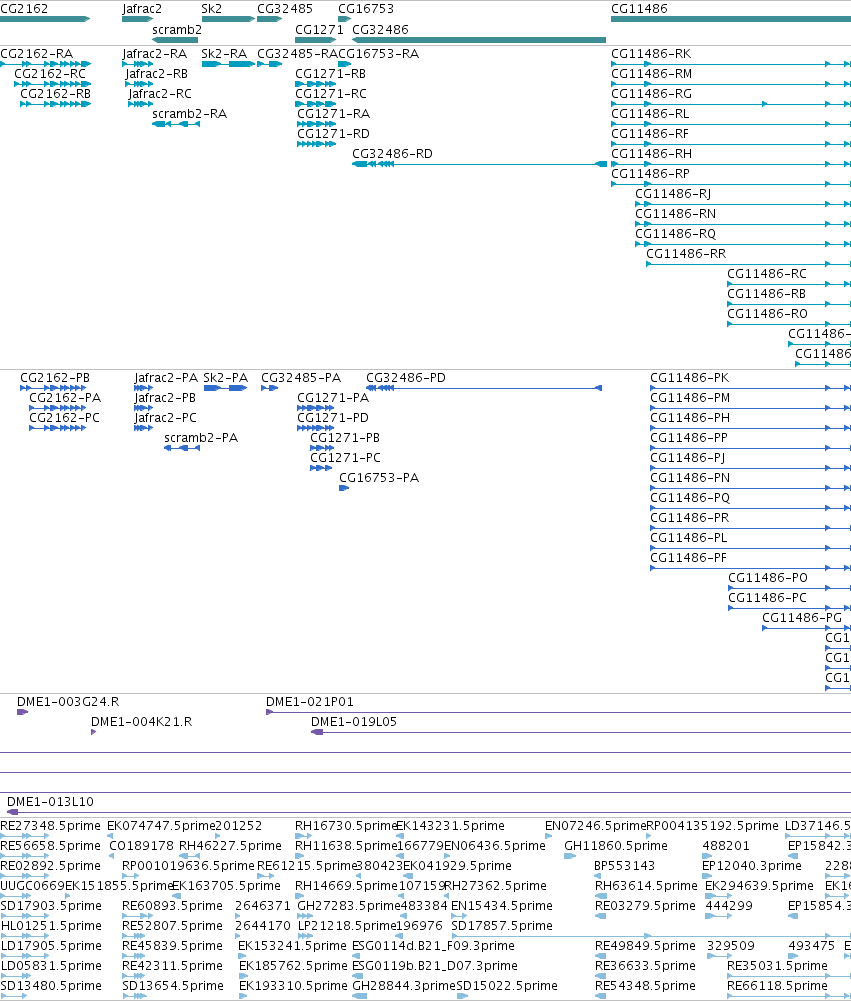
Task: Select protein CG11486-PQ
Action: (690, 498)
